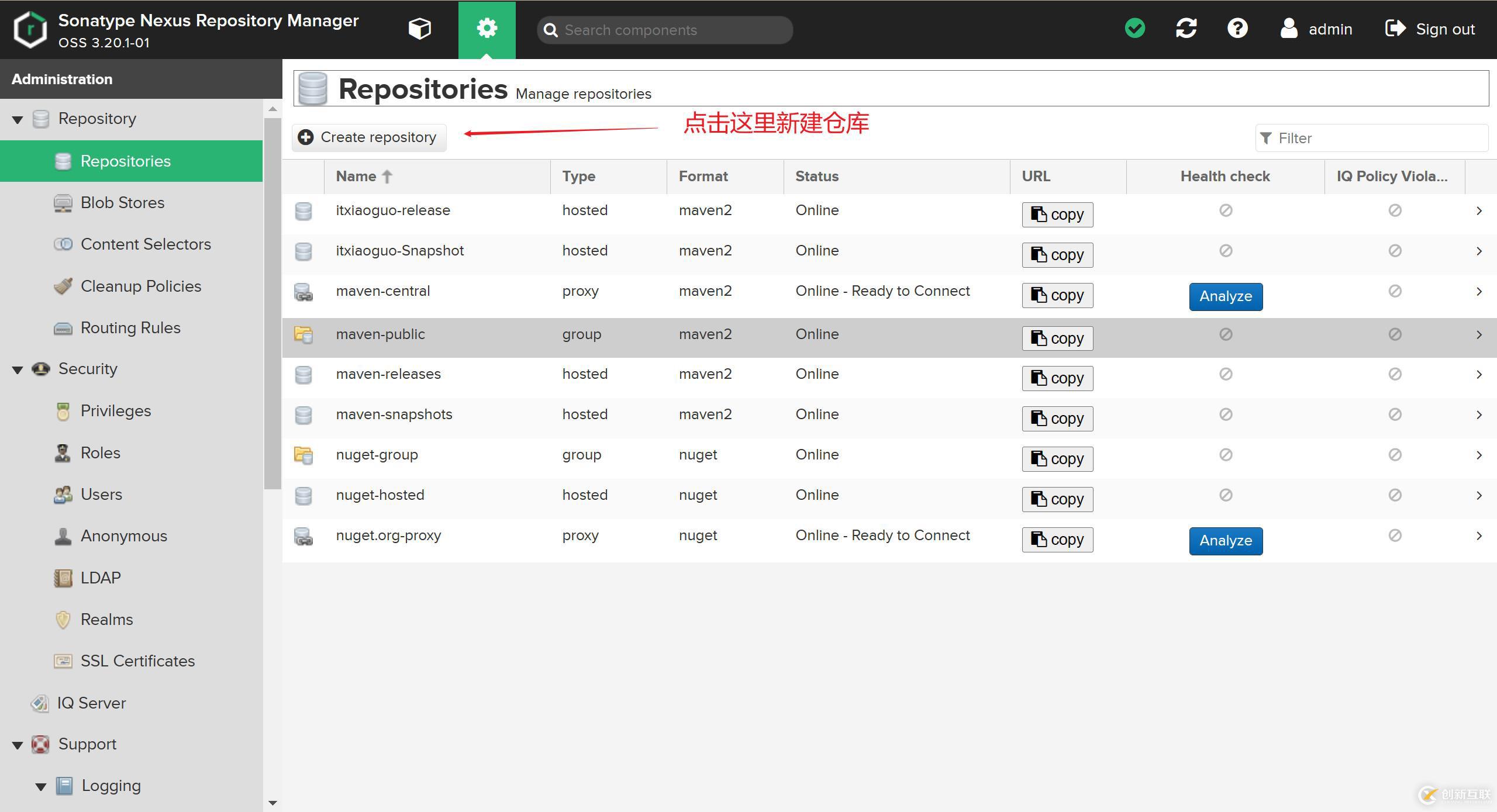The height and width of the screenshot is (812, 1497).
Task: Collapse the Logging tree node
Action: (41, 787)
